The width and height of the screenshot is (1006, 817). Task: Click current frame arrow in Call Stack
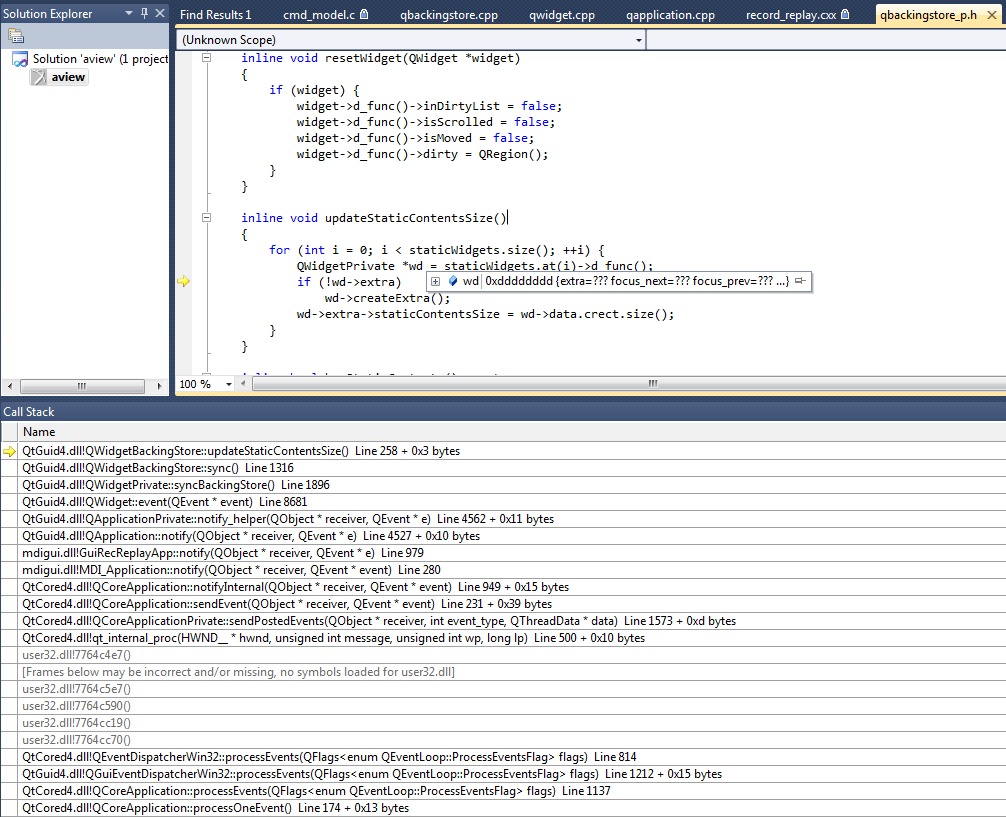pyautogui.click(x=9, y=451)
